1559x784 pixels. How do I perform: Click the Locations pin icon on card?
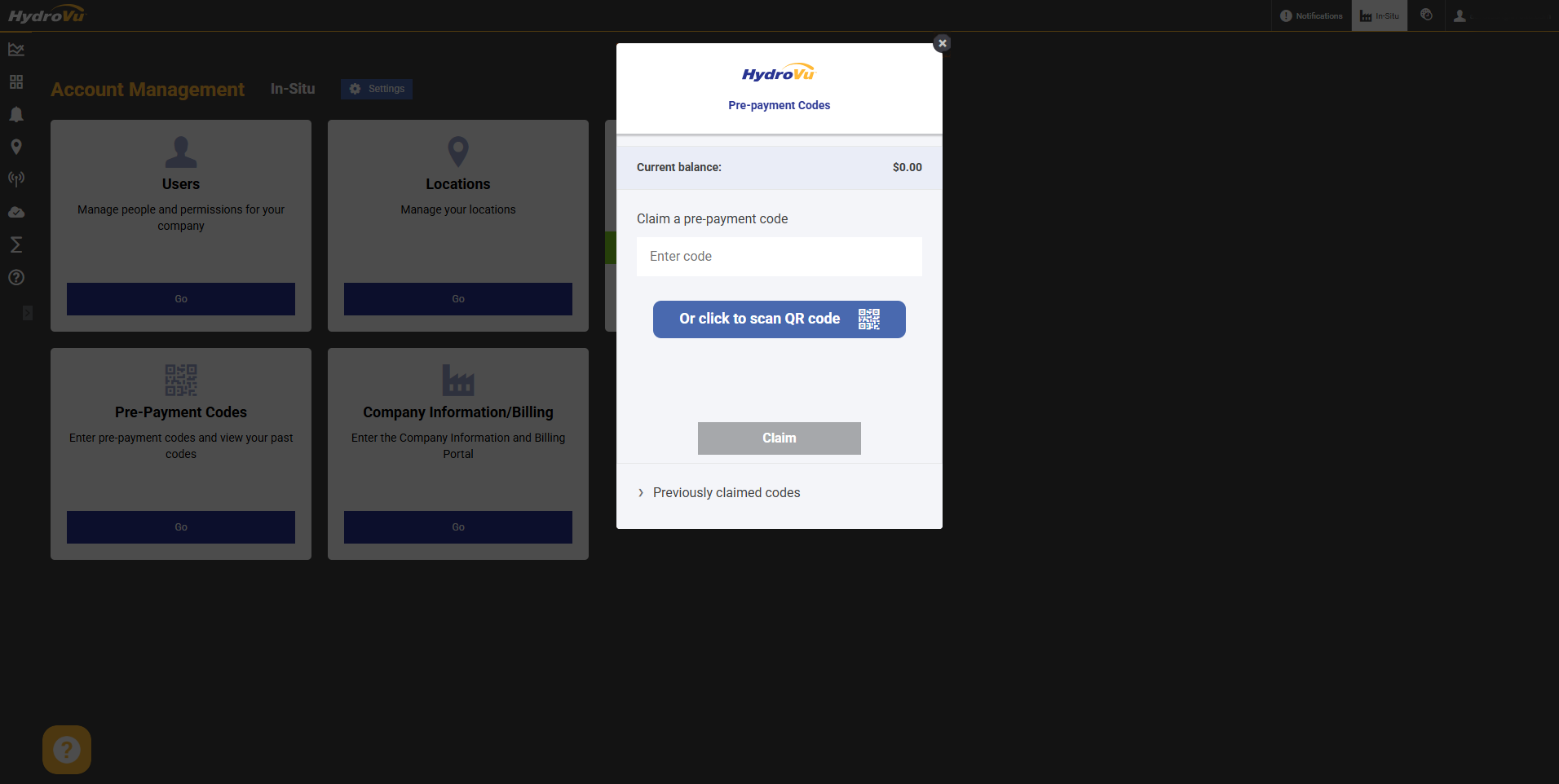(458, 152)
